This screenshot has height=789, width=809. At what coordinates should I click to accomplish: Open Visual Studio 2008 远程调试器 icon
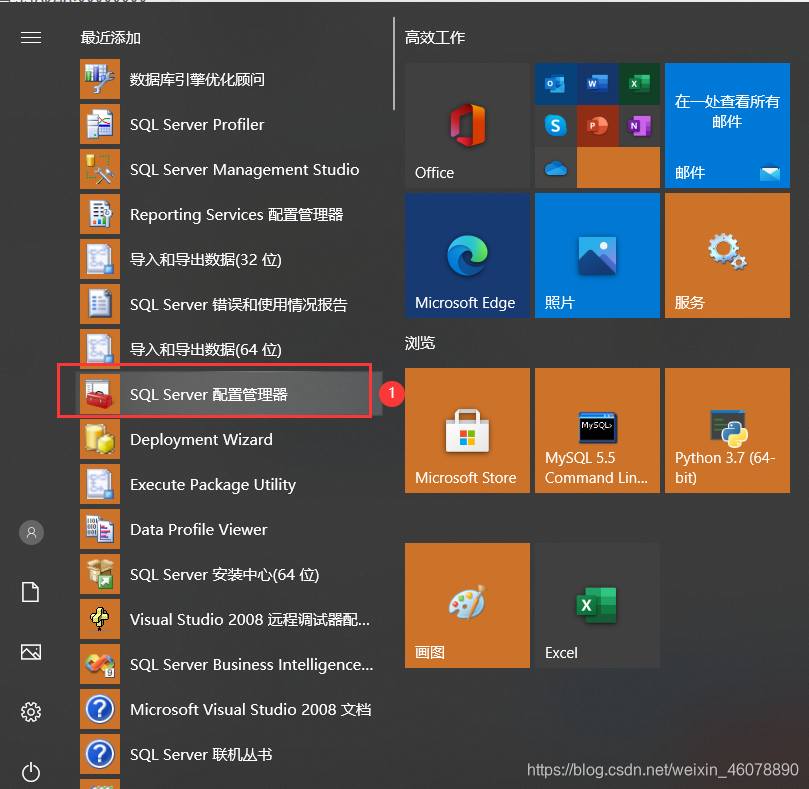pos(100,619)
